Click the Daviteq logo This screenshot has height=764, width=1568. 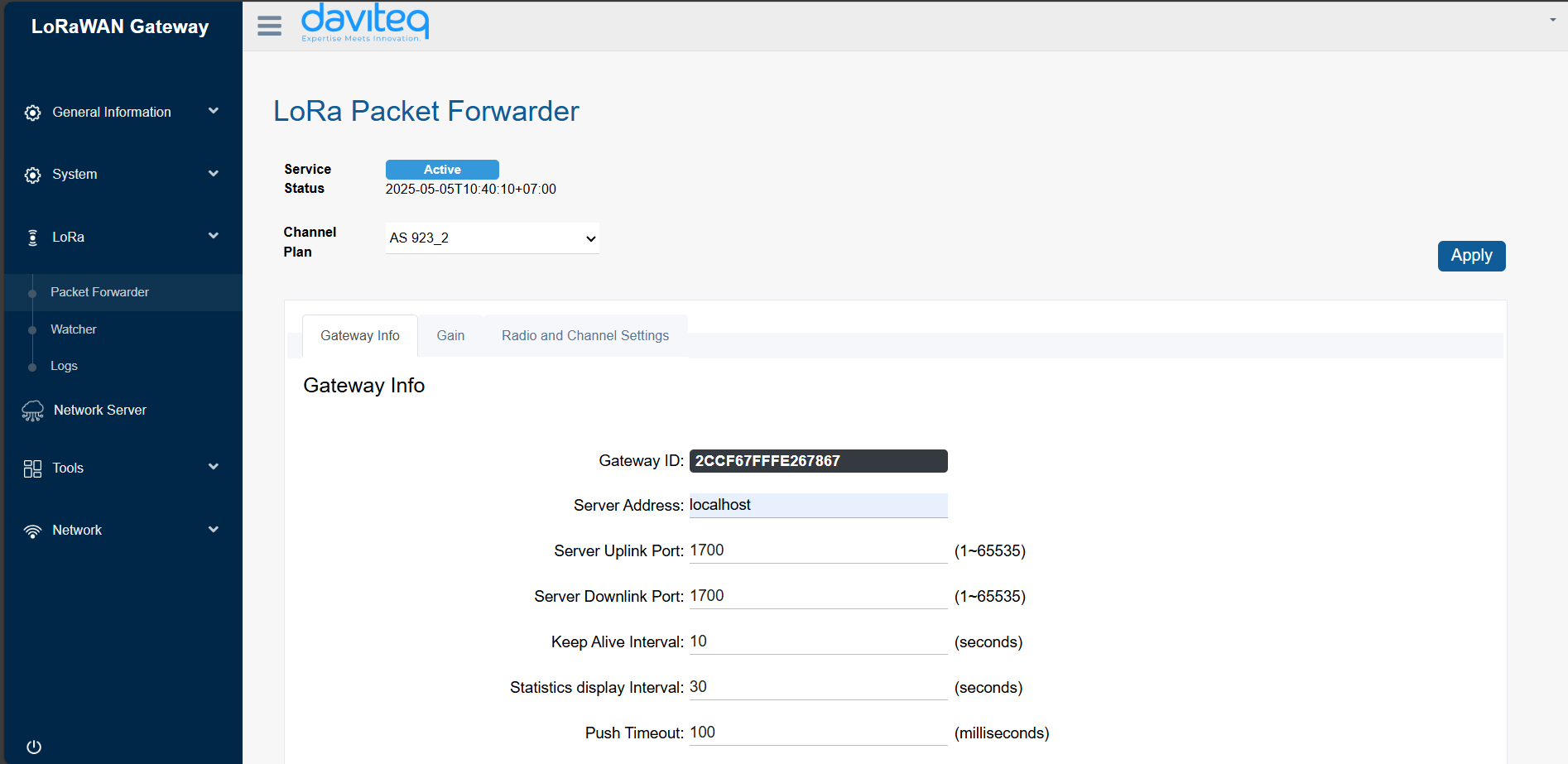(x=364, y=22)
